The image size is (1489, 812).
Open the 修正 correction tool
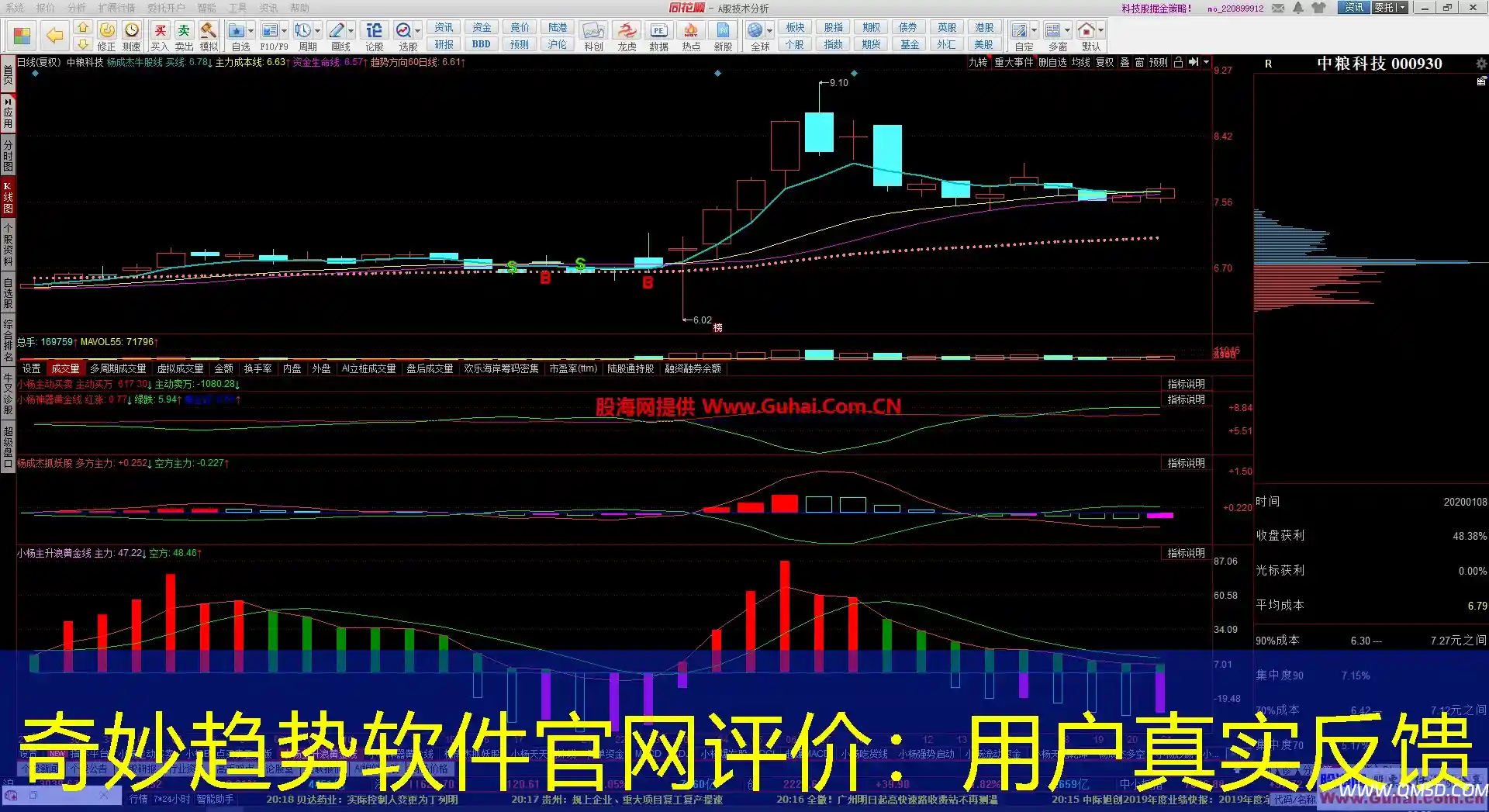click(107, 36)
